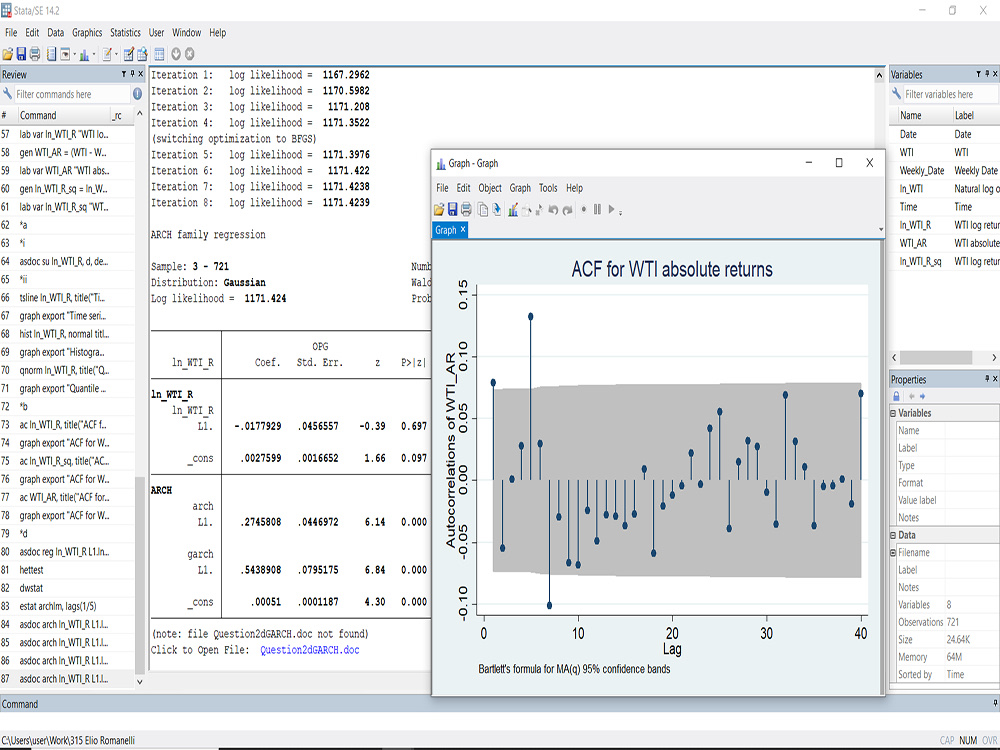Image resolution: width=1000 pixels, height=750 pixels.
Task: Open the Data Editor (edit) icon
Action: 129,54
